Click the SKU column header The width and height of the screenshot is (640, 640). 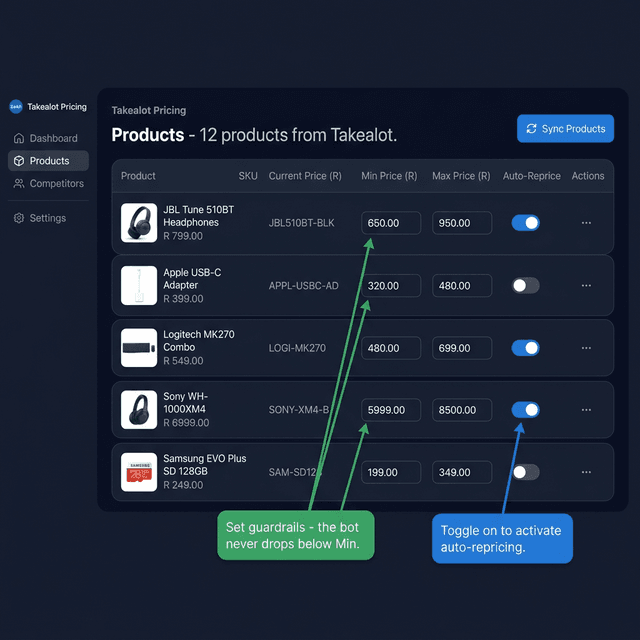(248, 176)
